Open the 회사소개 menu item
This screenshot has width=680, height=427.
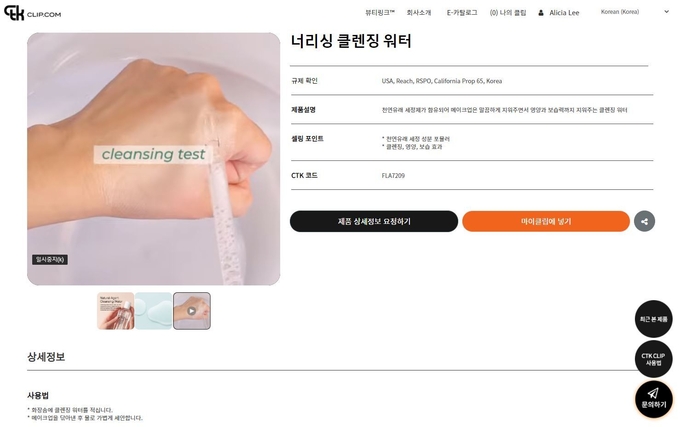418,13
